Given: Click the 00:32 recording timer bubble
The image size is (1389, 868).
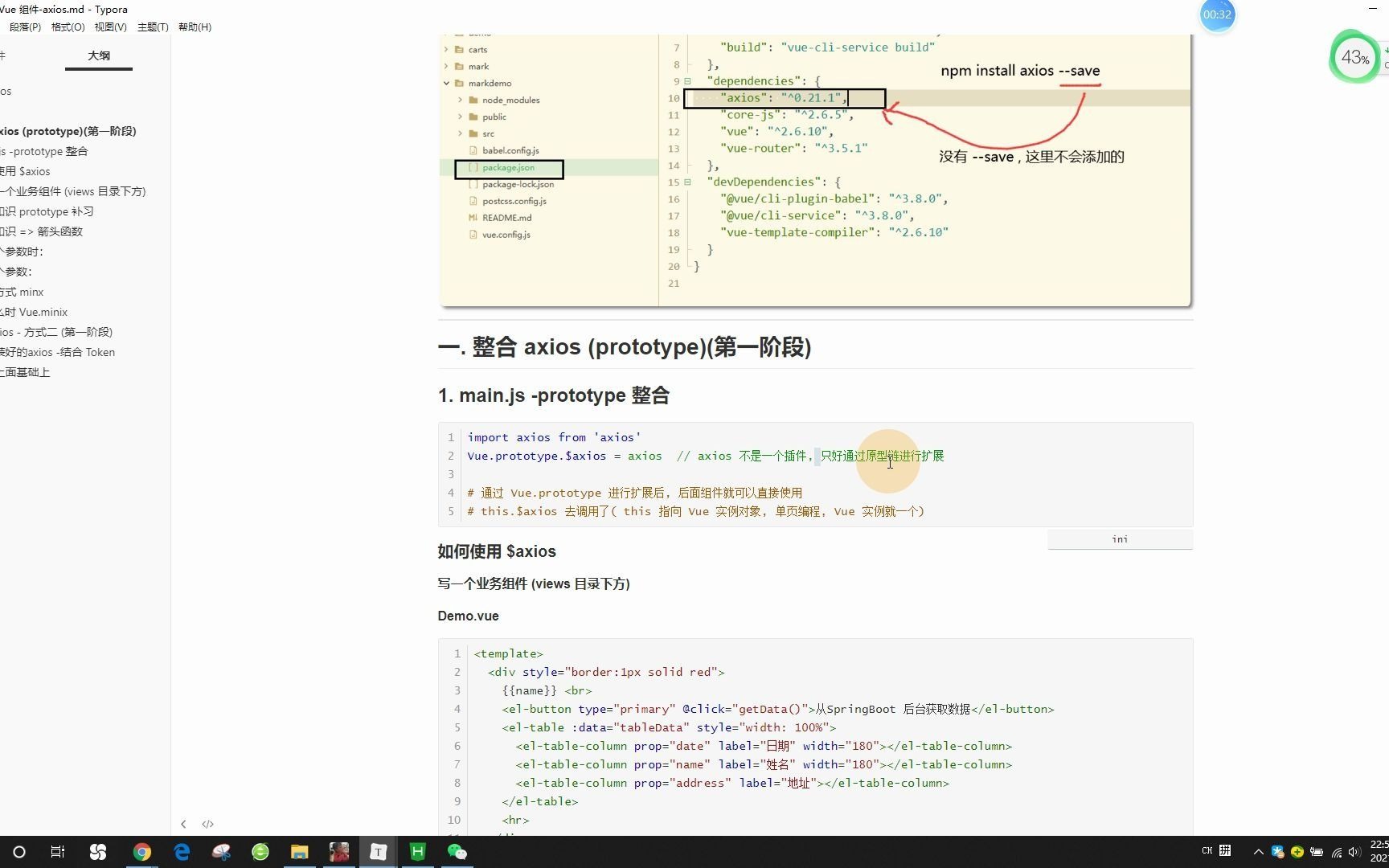Looking at the screenshot, I should click(x=1217, y=14).
